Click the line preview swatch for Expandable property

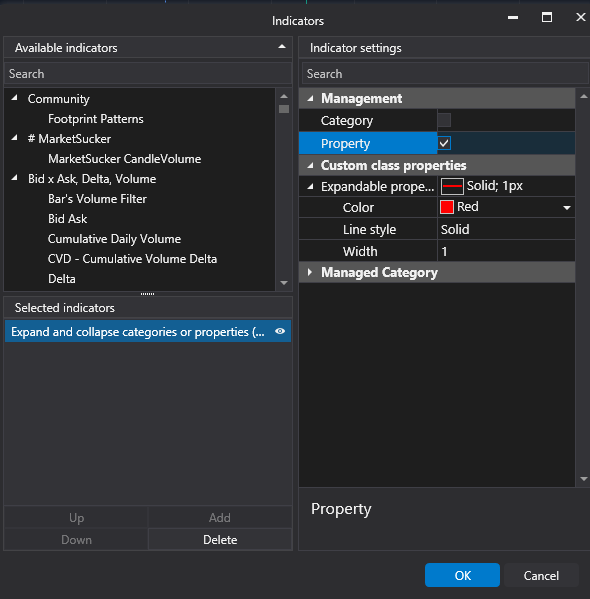point(452,186)
